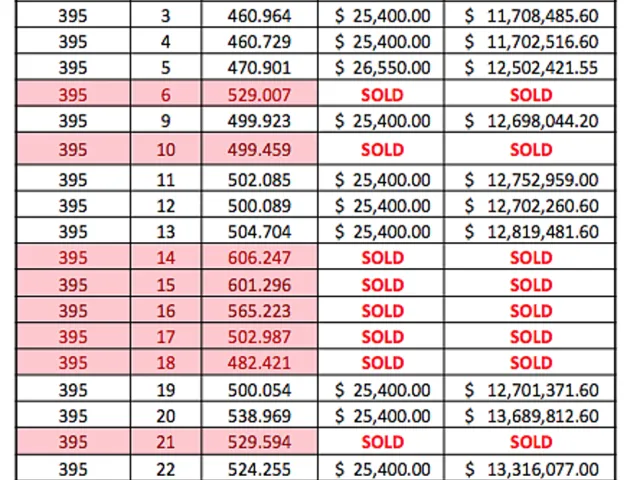Select the cell with area 460.964
The width and height of the screenshot is (640, 480).
point(259,16)
